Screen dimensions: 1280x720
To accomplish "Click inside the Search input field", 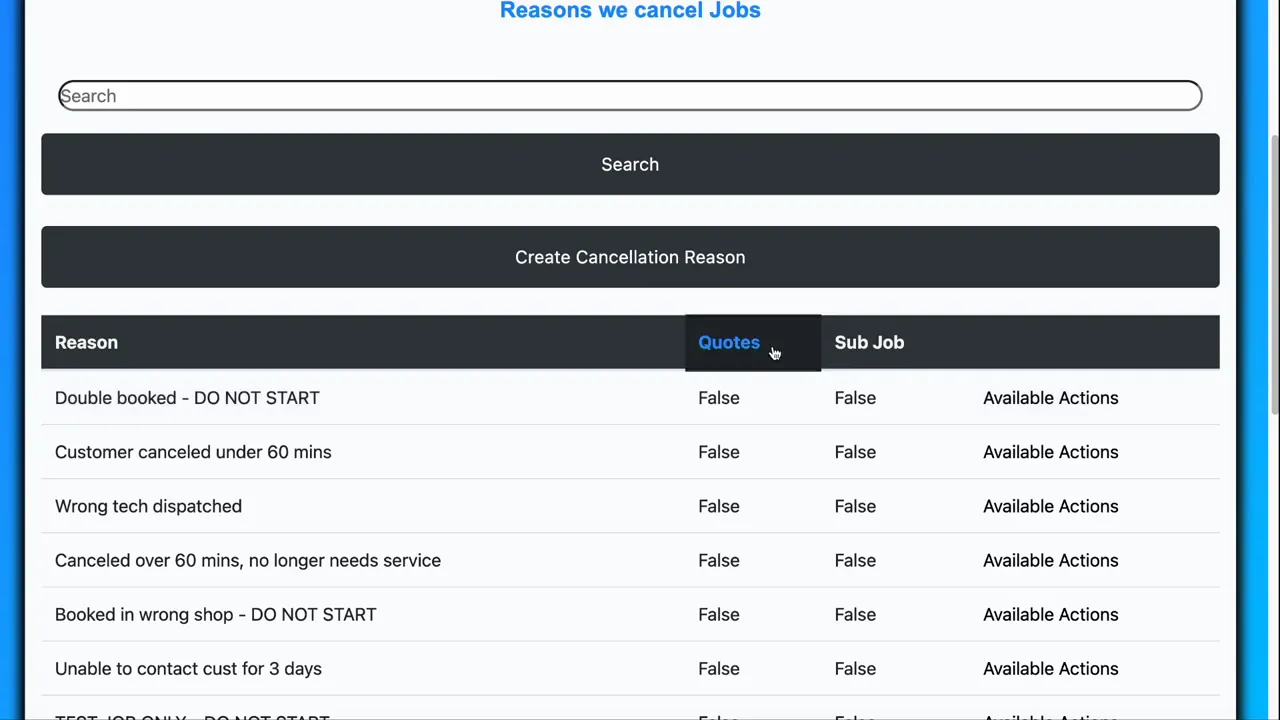I will [630, 95].
